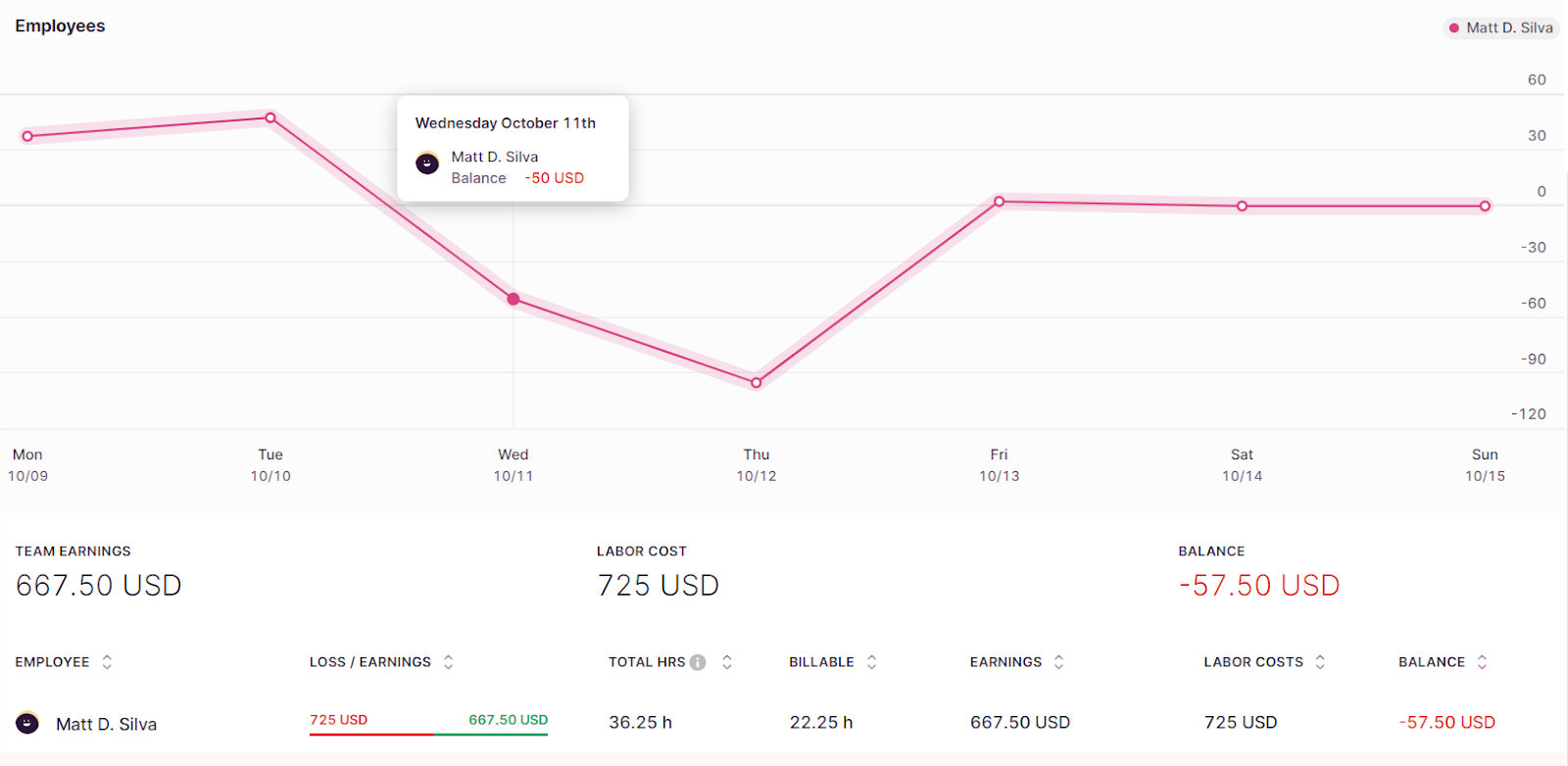Image resolution: width=1568 pixels, height=766 pixels.
Task: Sort table by Employee column arrows
Action: tap(107, 662)
